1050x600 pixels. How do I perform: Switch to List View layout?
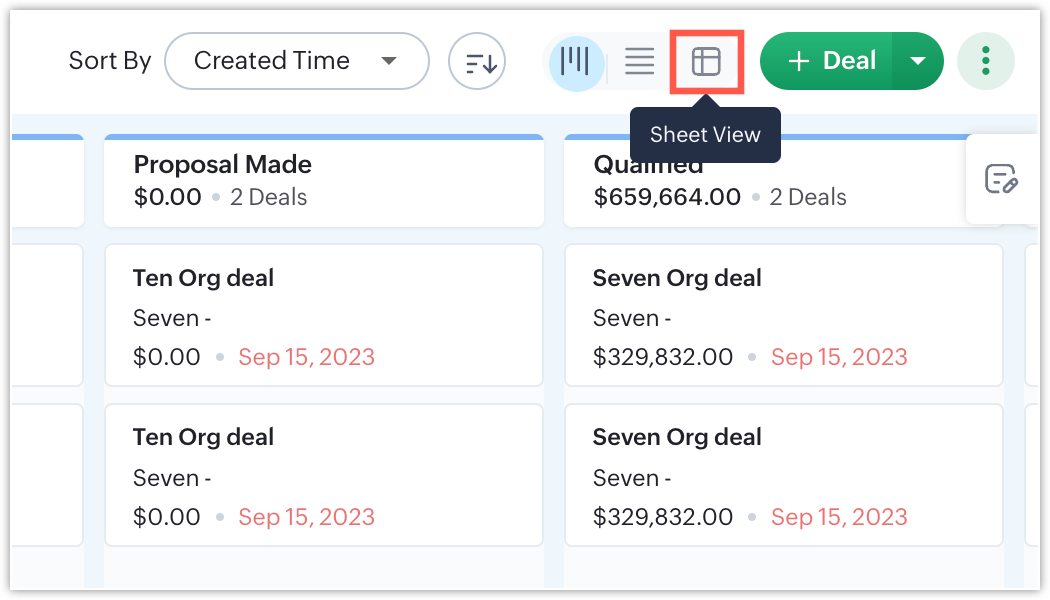[x=639, y=61]
